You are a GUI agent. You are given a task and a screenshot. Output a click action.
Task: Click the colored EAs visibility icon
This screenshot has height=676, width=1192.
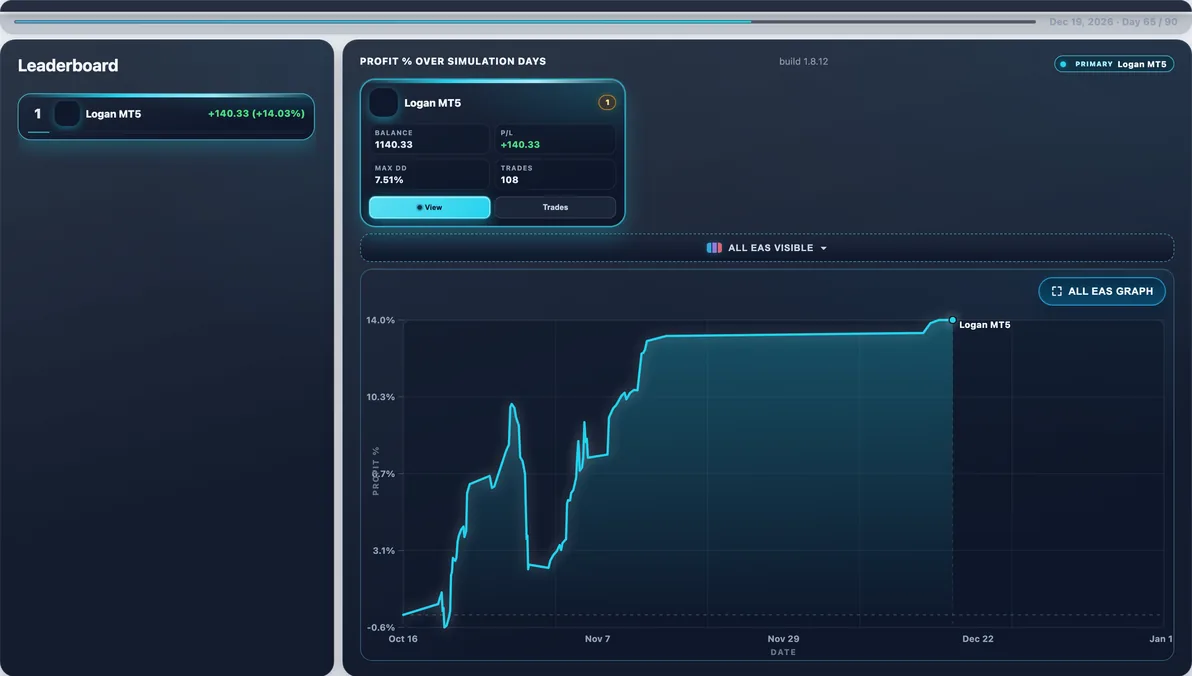[x=714, y=248]
